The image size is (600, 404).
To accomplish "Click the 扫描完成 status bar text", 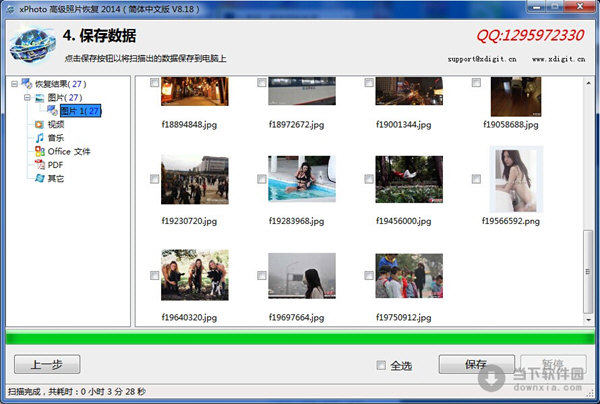I will [77, 391].
